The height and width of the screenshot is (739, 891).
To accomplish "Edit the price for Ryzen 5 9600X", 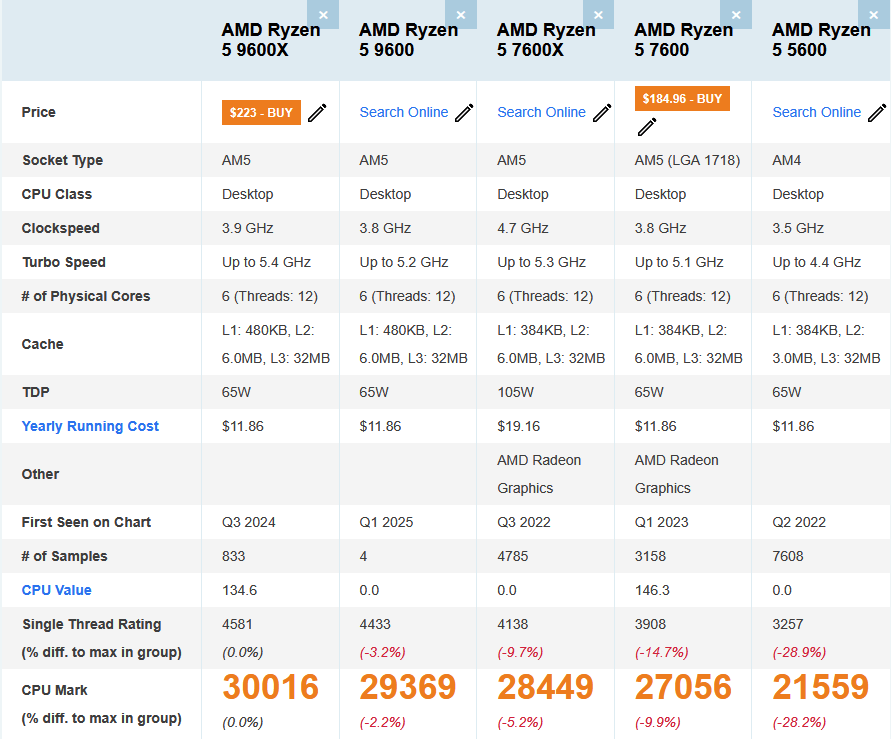I will 317,113.
